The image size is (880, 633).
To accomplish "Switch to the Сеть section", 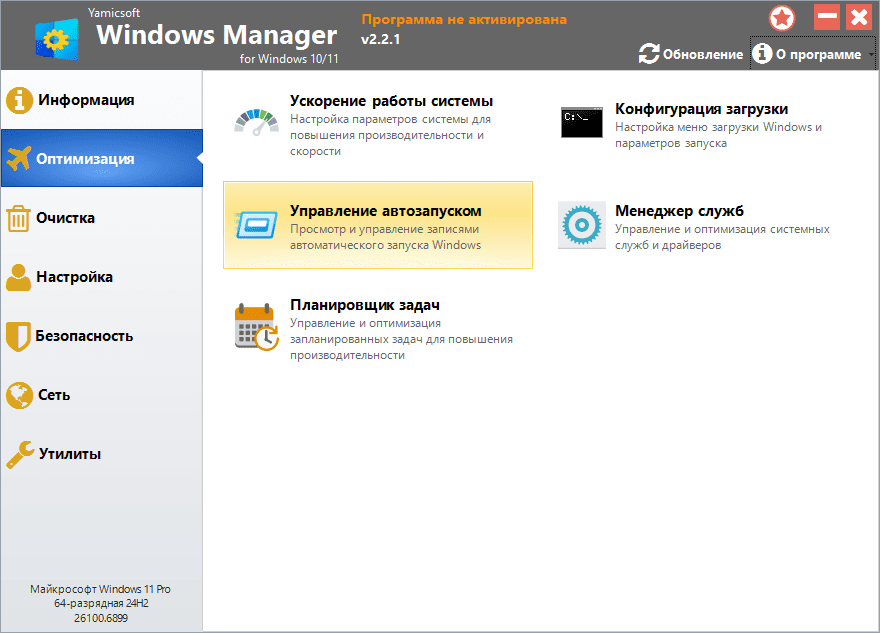I will [x=102, y=395].
